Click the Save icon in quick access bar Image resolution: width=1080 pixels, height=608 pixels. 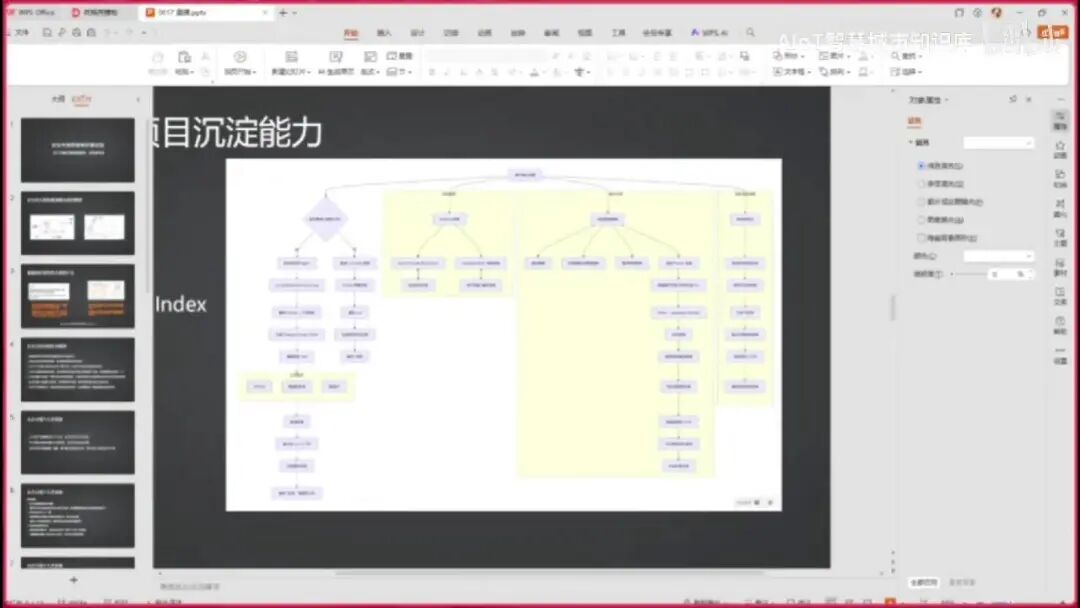(x=47, y=32)
